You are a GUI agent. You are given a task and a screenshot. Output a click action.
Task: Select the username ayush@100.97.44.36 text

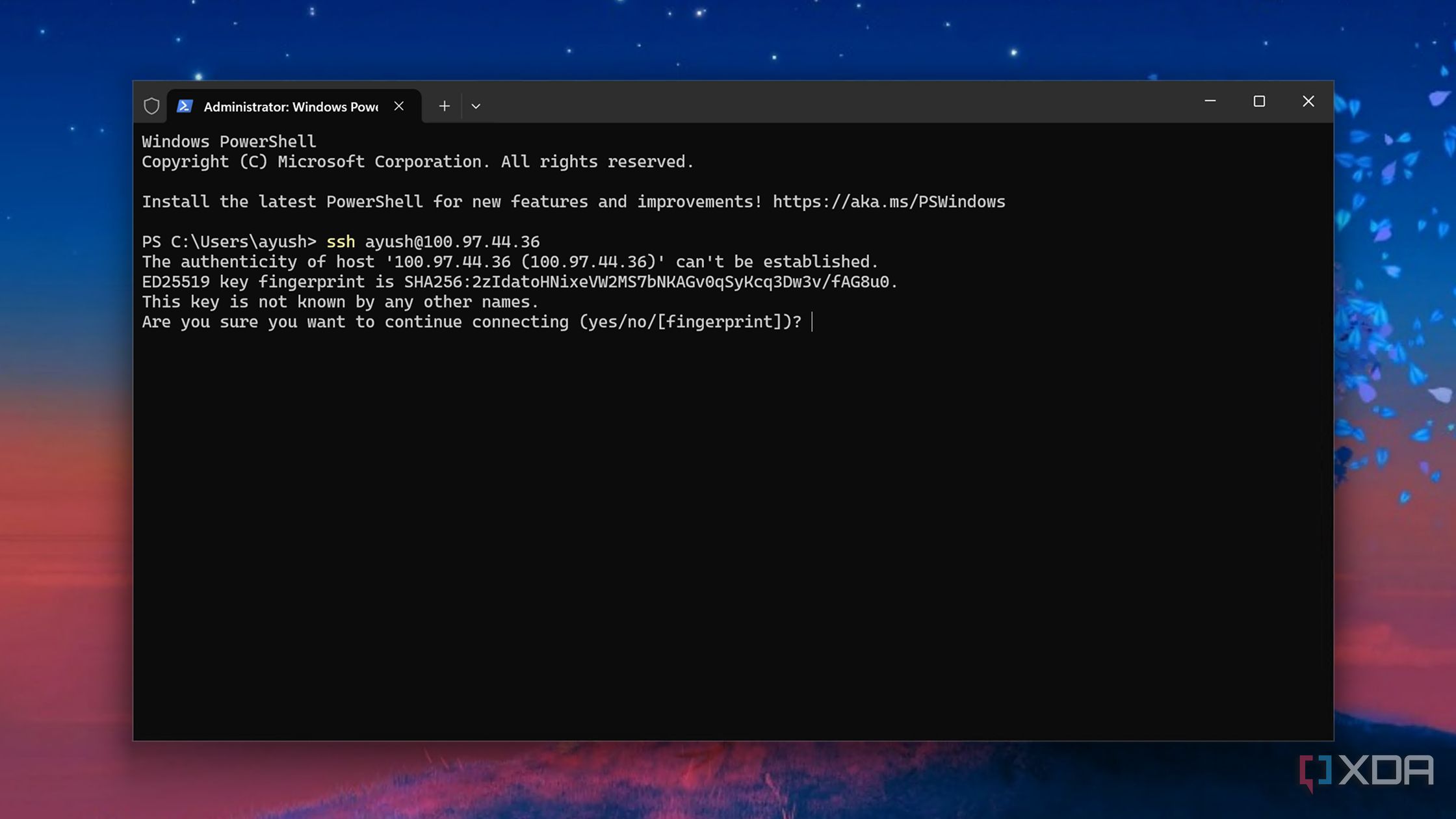coord(452,241)
